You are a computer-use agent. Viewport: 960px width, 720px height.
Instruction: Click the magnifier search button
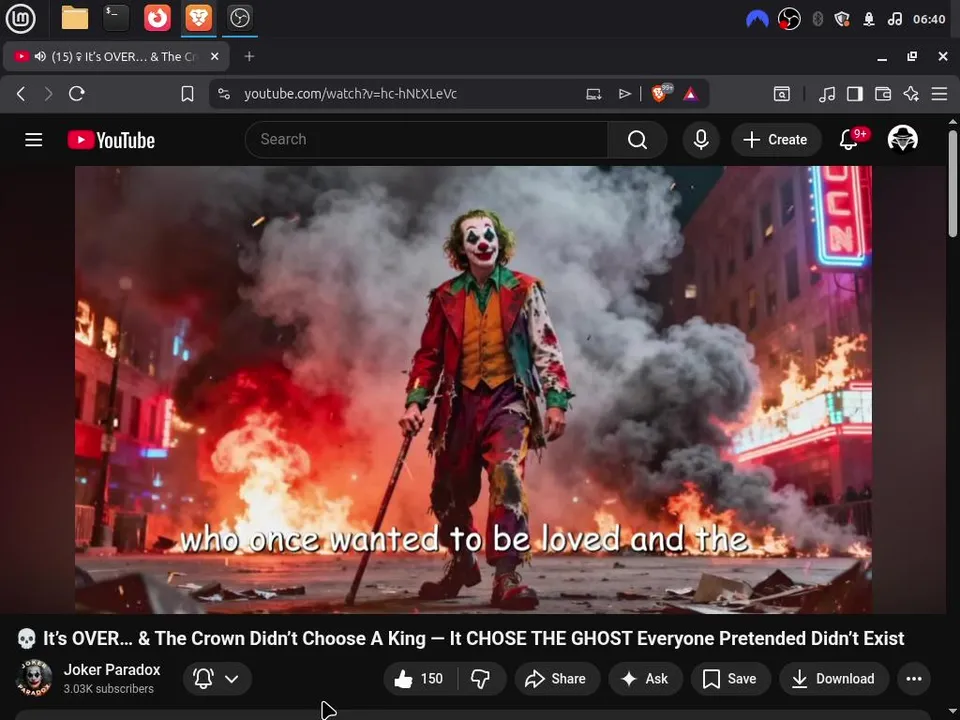click(637, 140)
